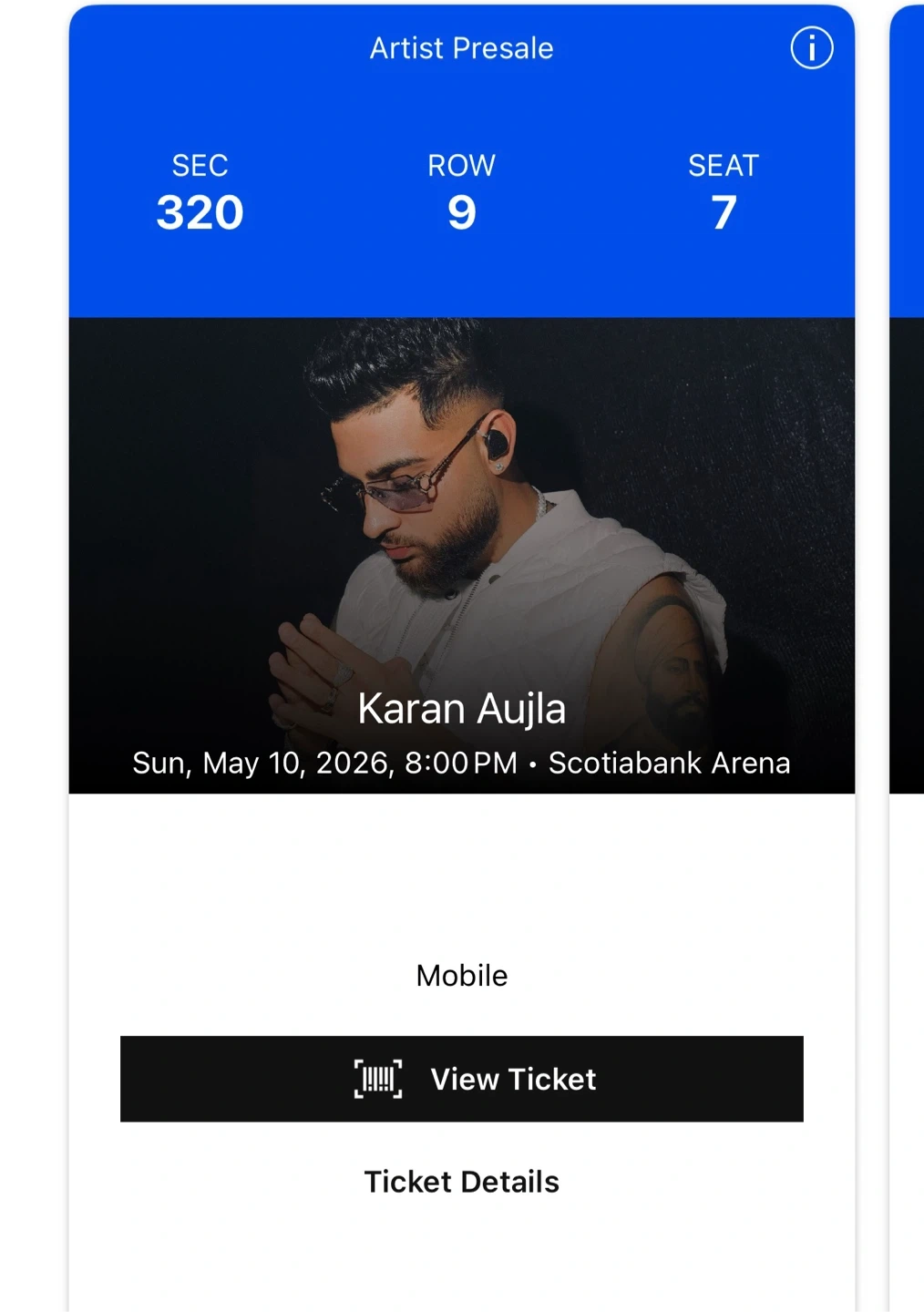The width and height of the screenshot is (924, 1312).
Task: Click the ROW label
Action: [461, 166]
